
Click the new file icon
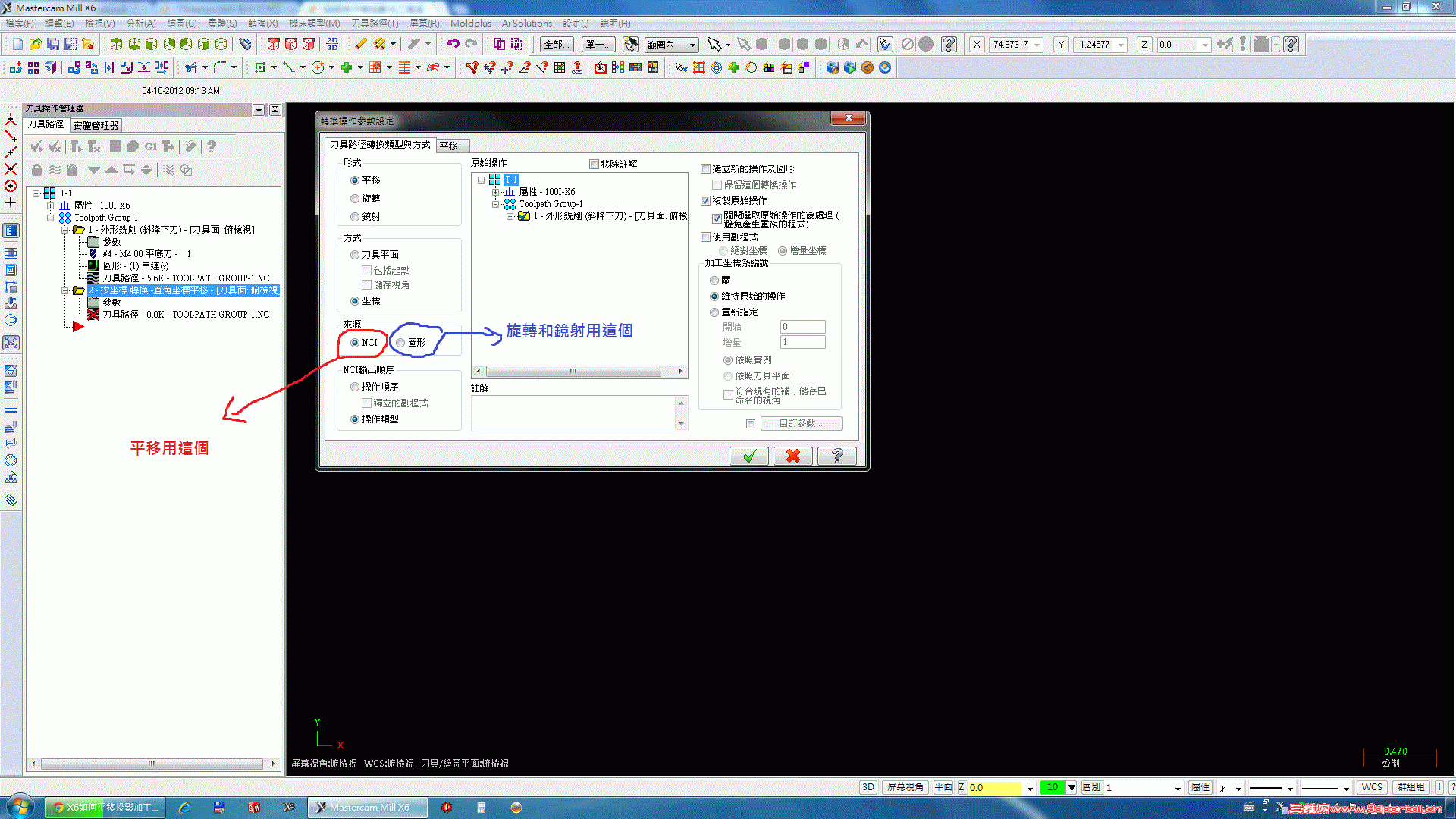pyautogui.click(x=17, y=45)
